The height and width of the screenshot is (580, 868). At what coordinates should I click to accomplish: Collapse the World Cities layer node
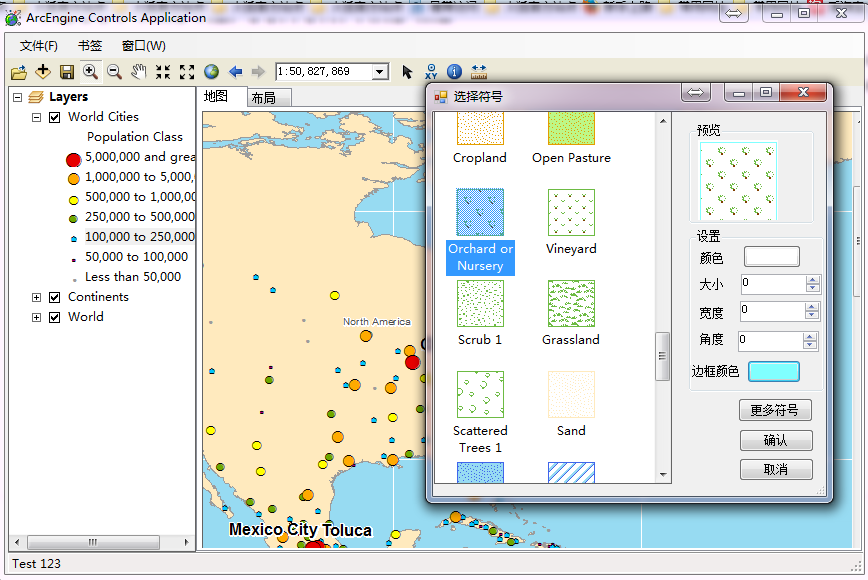coord(37,117)
